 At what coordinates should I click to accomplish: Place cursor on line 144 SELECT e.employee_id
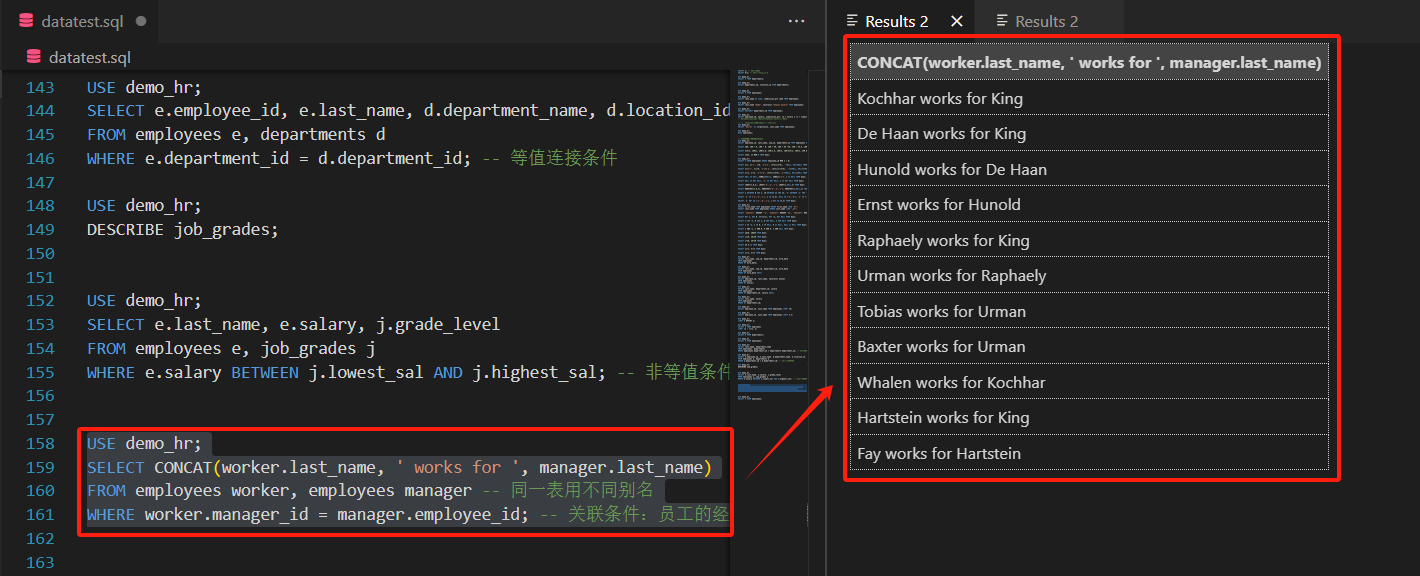point(409,111)
